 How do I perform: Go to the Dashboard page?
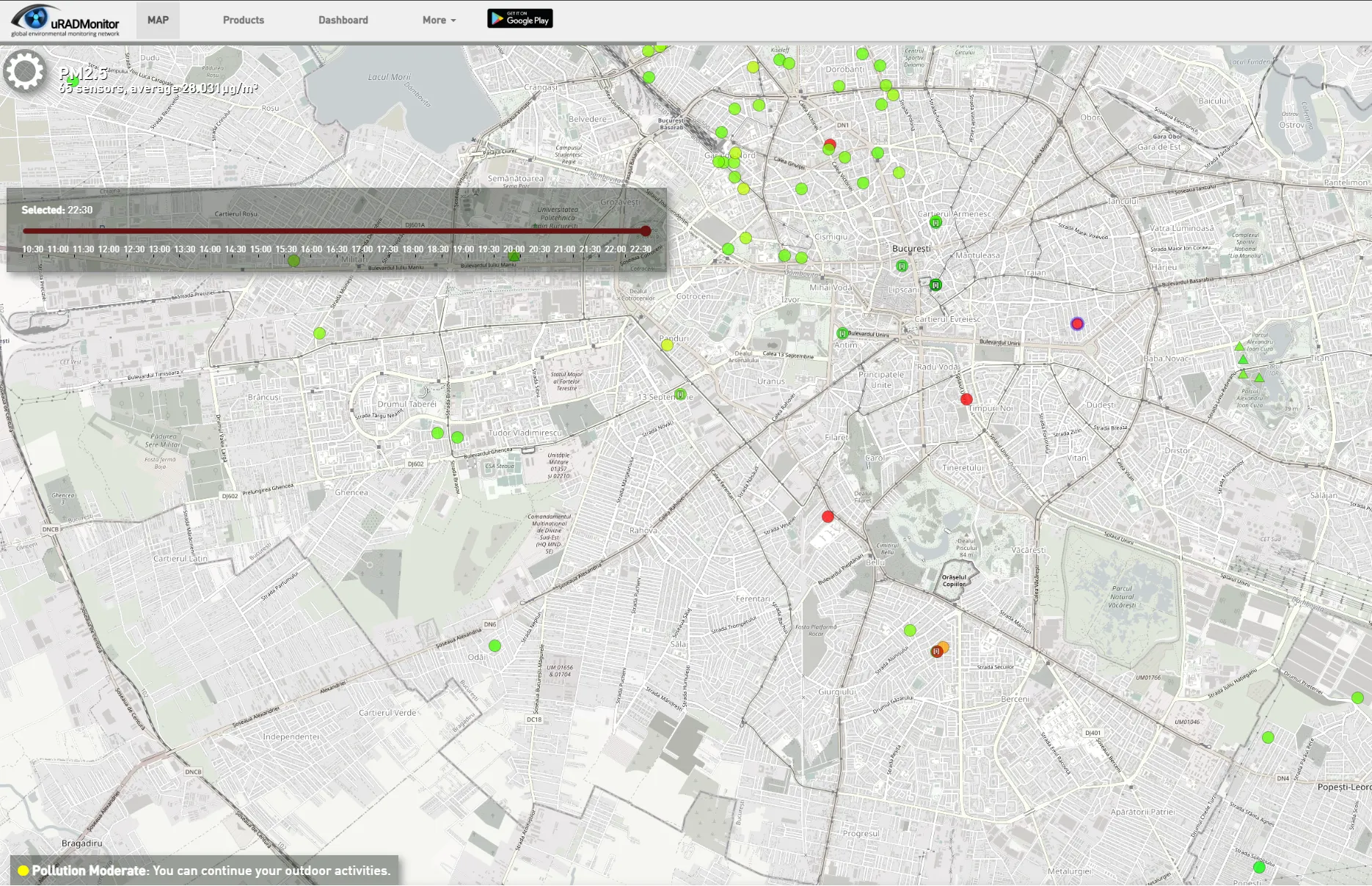point(343,20)
